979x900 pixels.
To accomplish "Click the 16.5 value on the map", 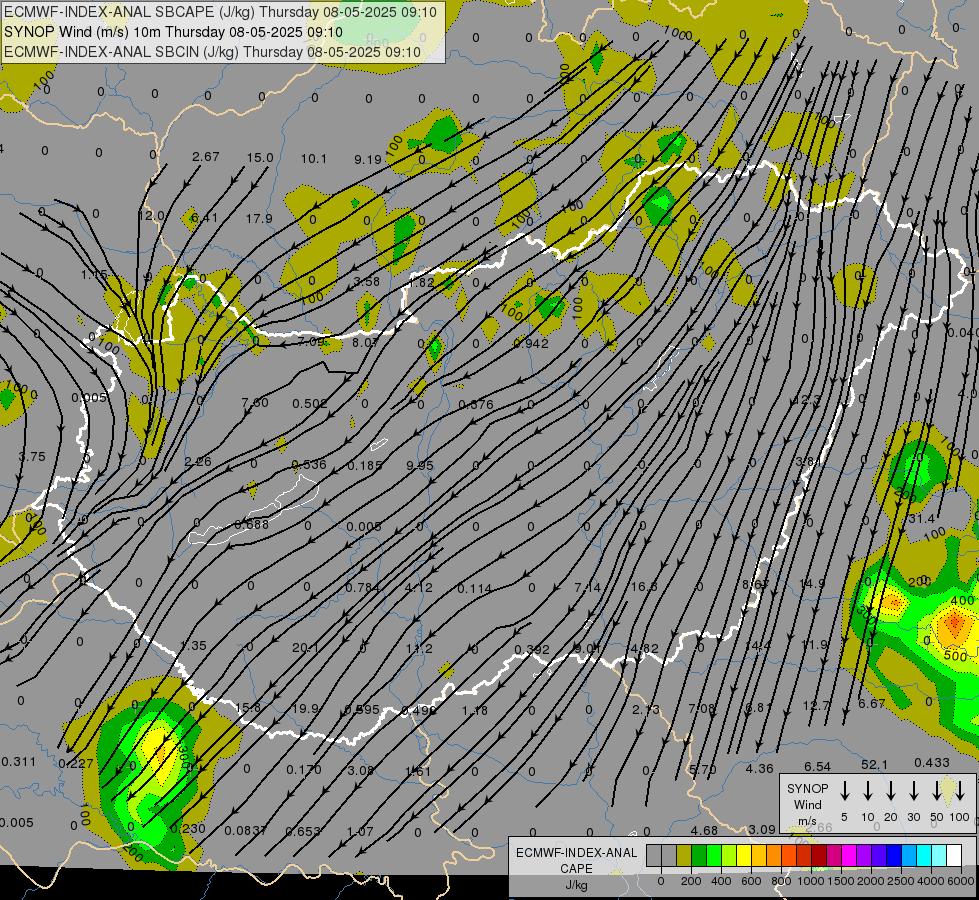I will [644, 586].
